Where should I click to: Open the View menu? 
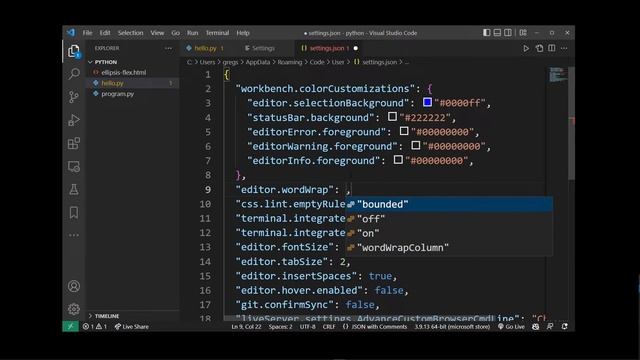coord(157,33)
